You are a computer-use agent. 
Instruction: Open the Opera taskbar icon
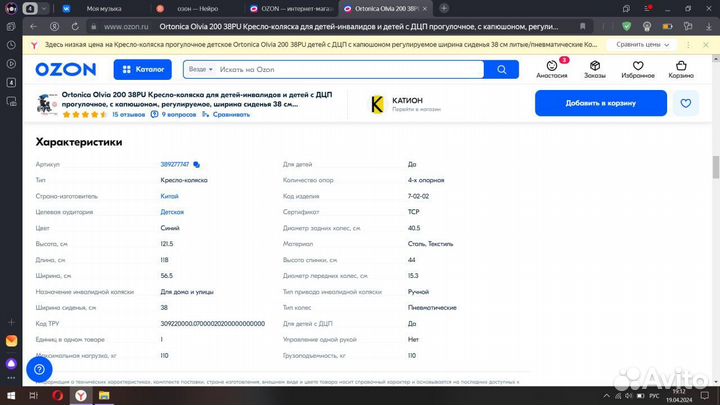point(57,395)
